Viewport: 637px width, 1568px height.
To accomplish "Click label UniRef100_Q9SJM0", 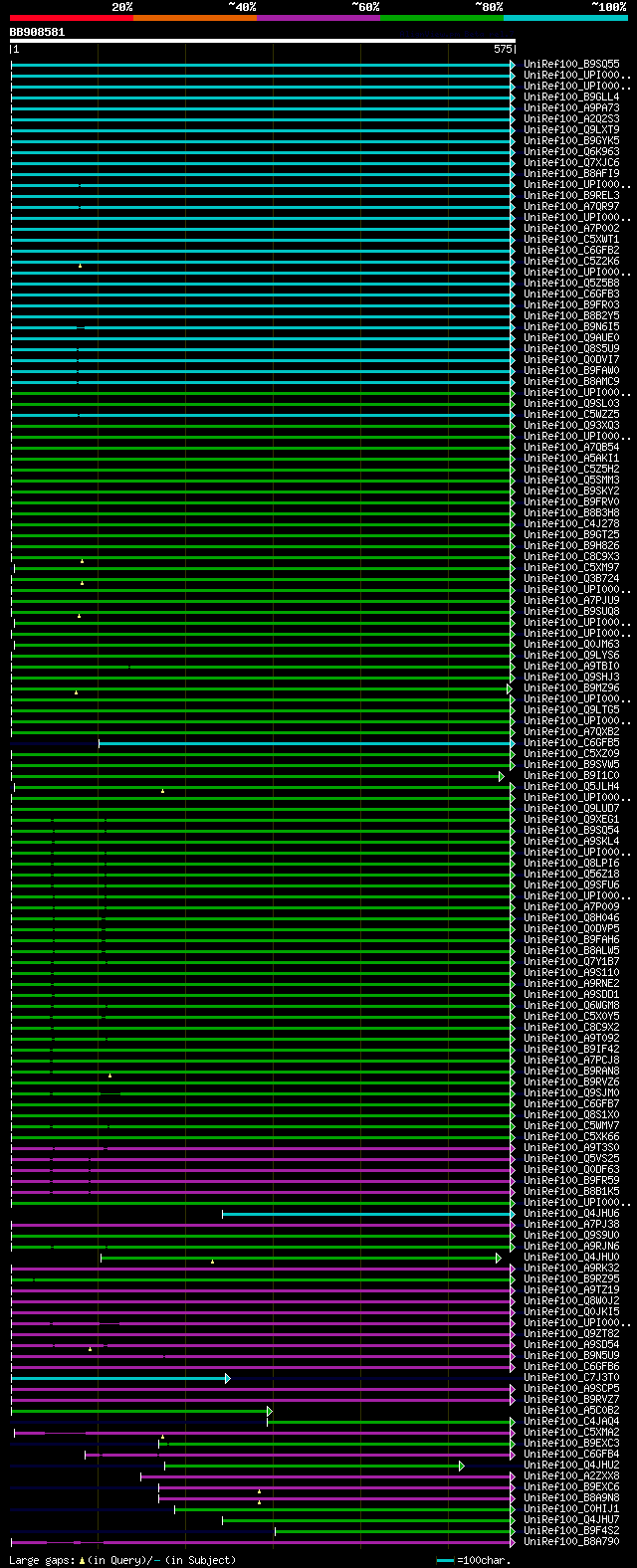I will [571, 1092].
